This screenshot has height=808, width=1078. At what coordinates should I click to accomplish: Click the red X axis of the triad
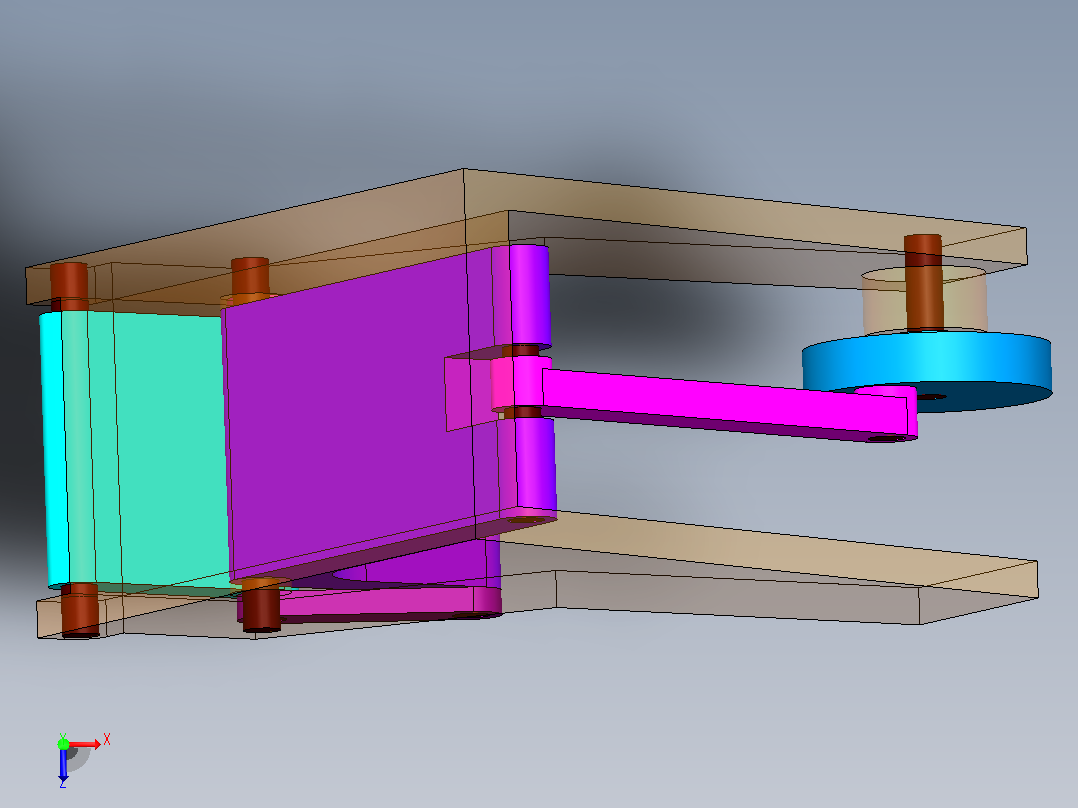point(86,743)
